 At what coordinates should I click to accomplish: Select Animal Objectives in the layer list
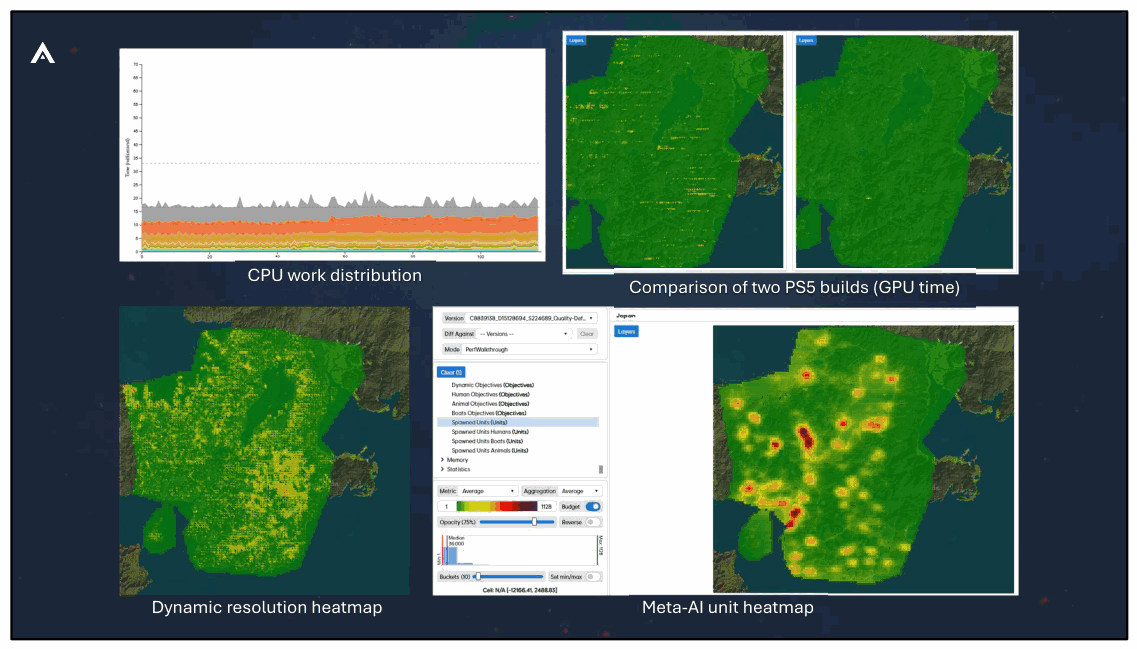pos(490,404)
